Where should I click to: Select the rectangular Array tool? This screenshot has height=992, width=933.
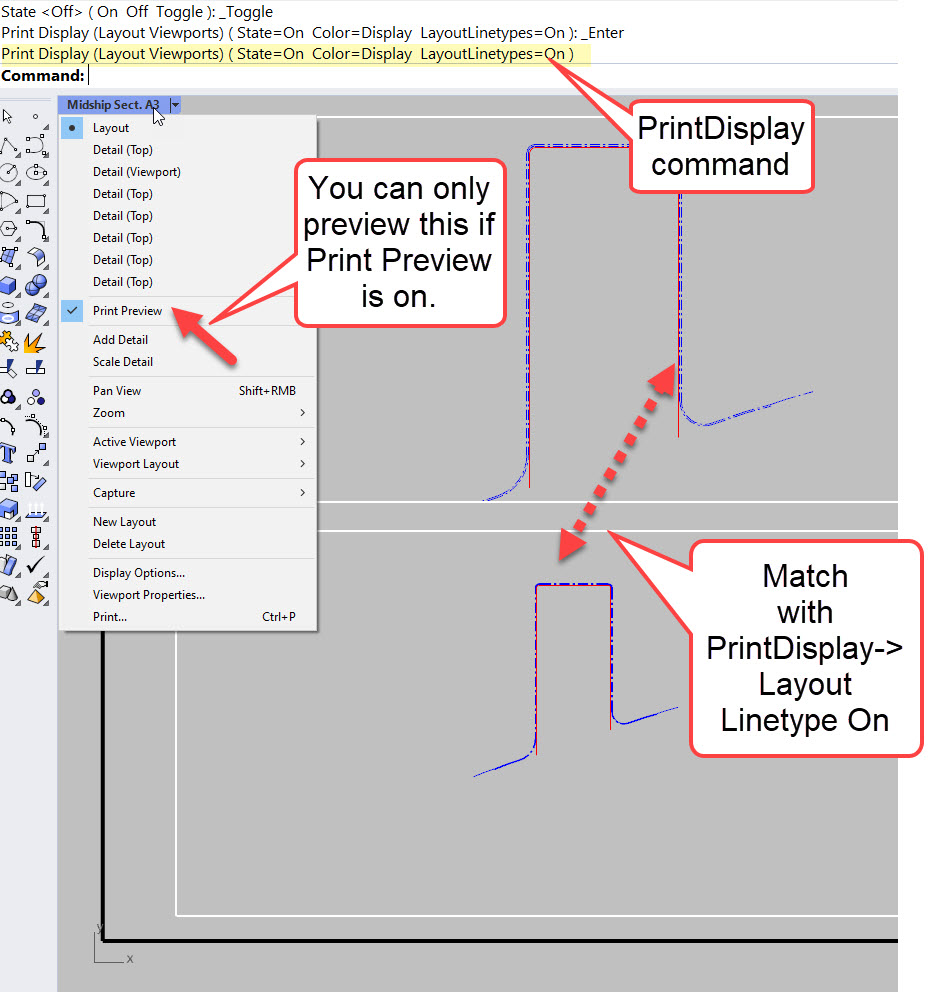point(9,537)
